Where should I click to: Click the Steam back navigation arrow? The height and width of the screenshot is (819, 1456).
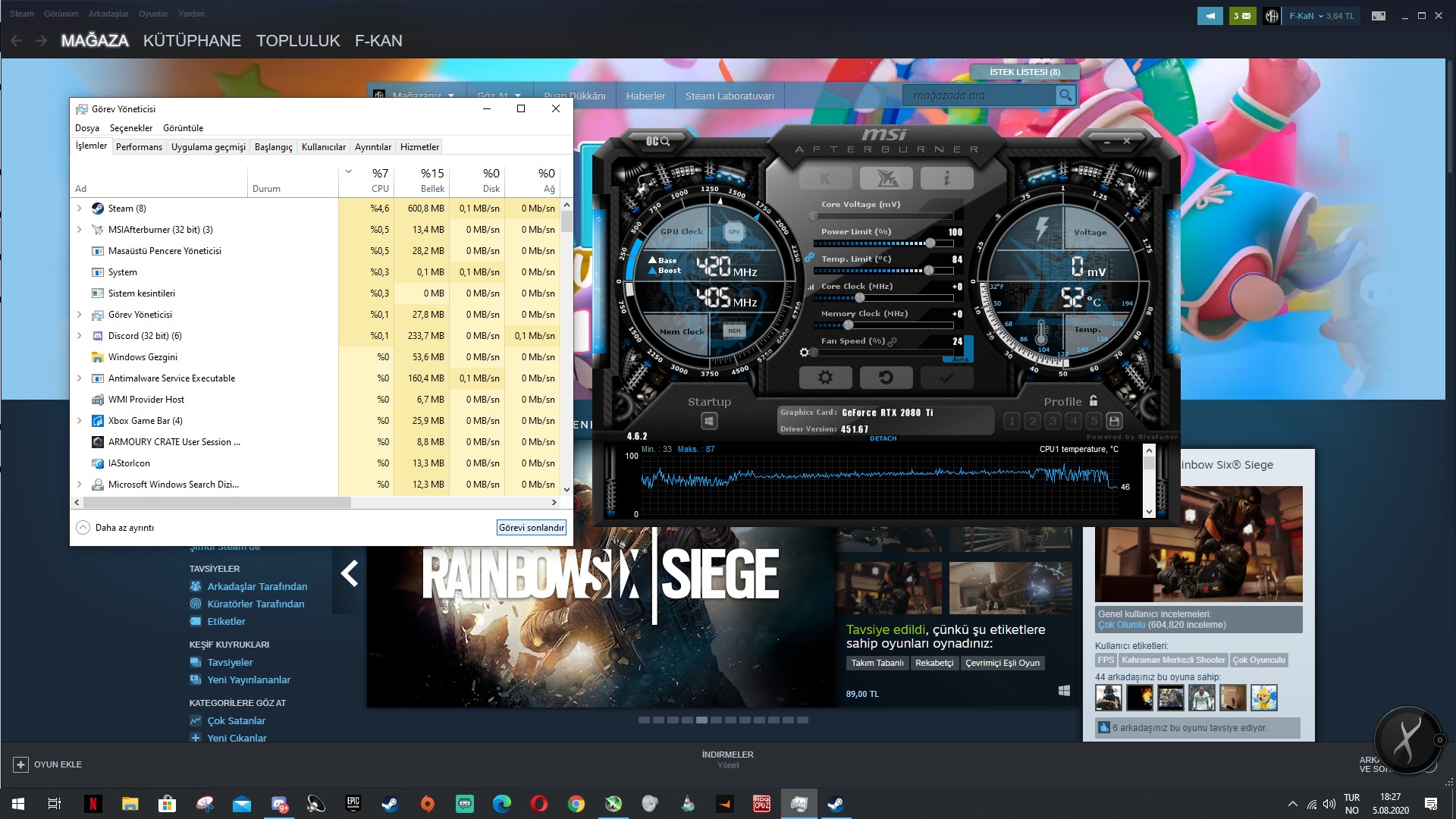16,41
